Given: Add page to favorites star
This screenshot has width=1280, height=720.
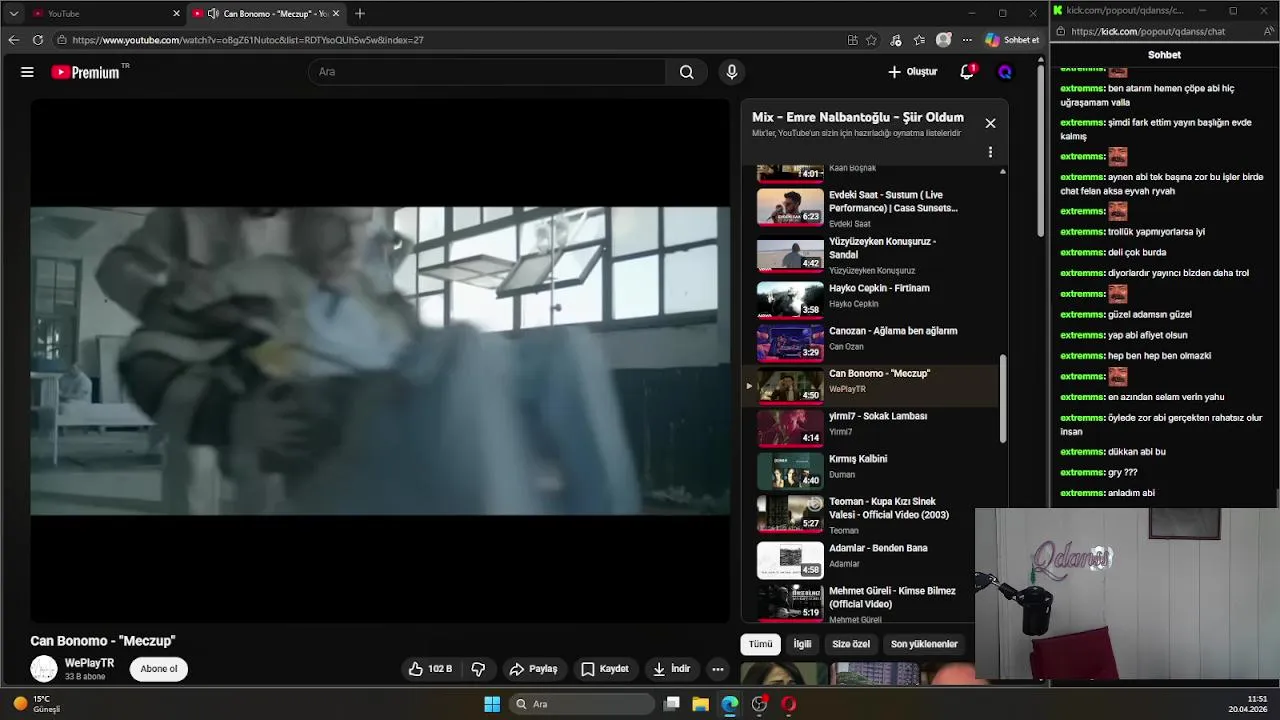Looking at the screenshot, I should point(871,40).
